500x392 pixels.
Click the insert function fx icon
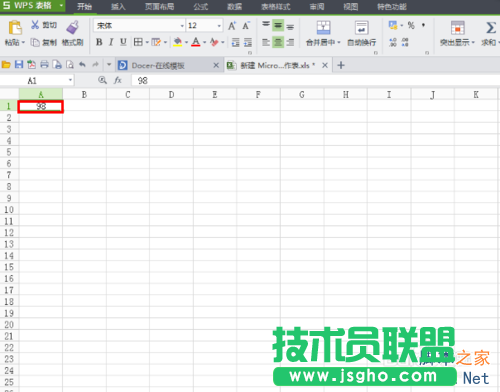(118, 80)
